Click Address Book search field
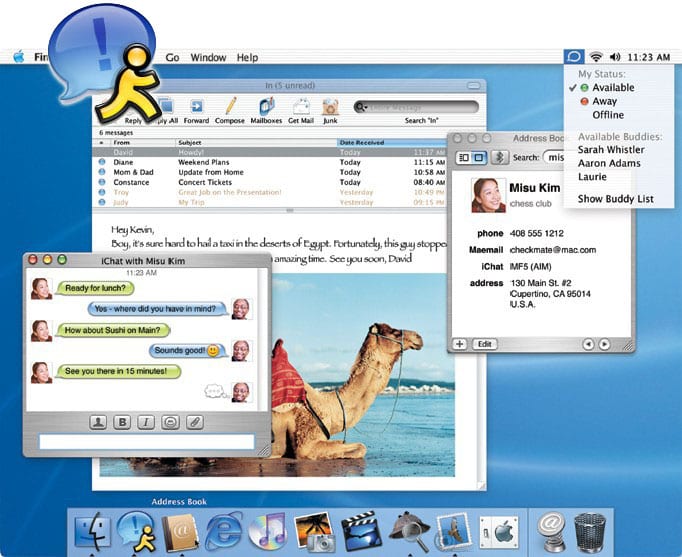This screenshot has width=682, height=557. click(x=553, y=157)
